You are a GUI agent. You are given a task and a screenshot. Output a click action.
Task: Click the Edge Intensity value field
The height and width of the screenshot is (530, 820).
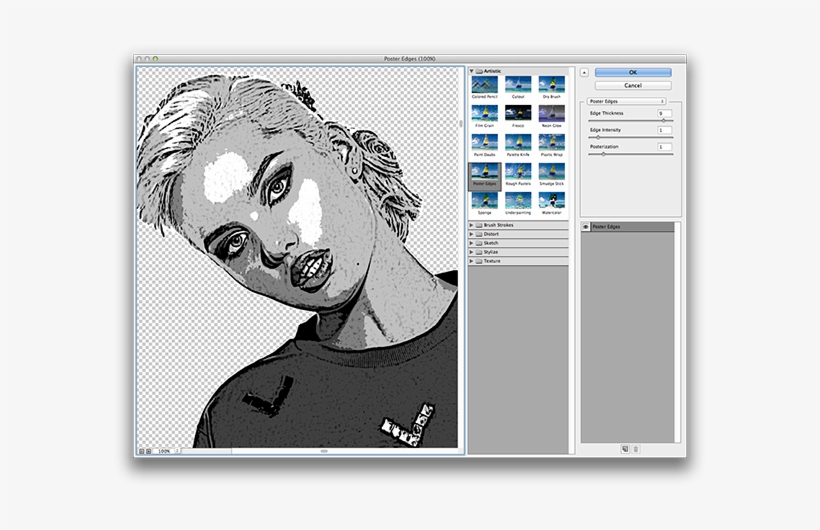[x=664, y=130]
